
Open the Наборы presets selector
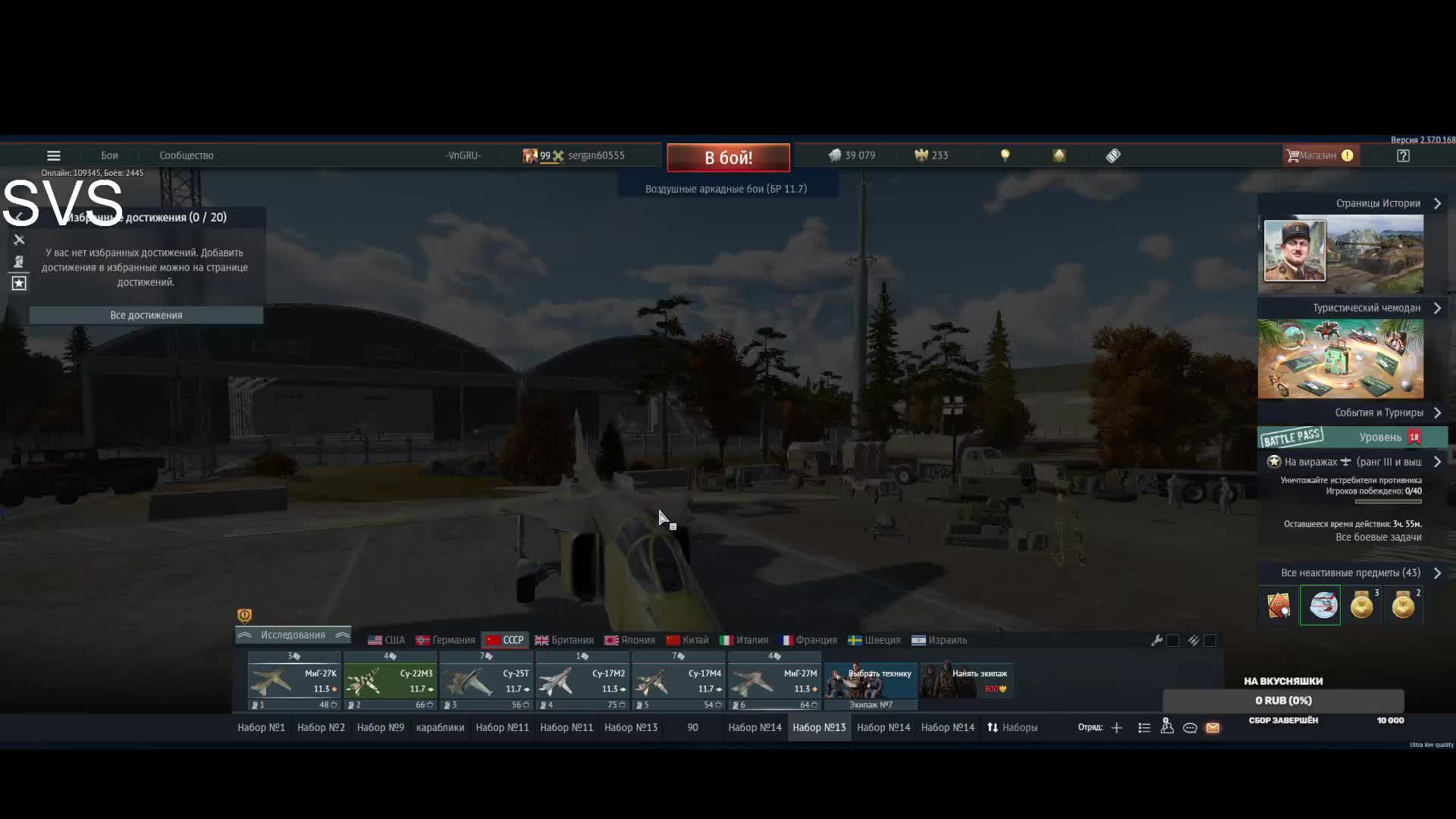pos(1012,728)
